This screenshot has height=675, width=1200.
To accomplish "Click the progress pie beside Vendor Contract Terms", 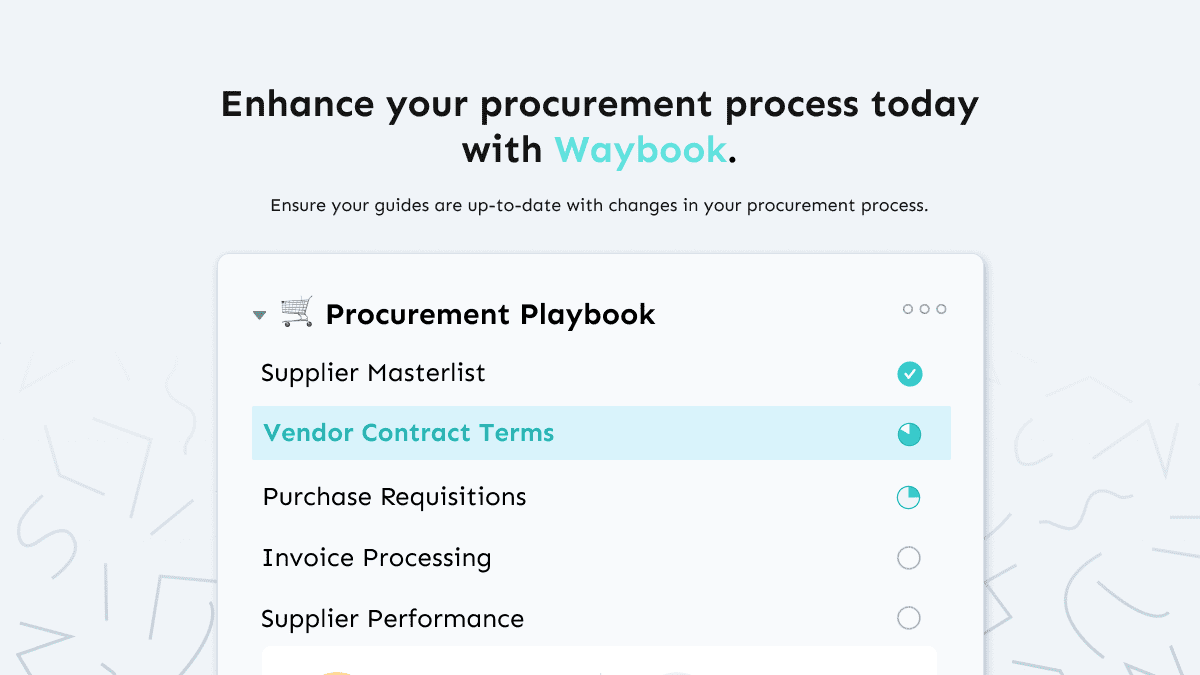I will (x=909, y=433).
